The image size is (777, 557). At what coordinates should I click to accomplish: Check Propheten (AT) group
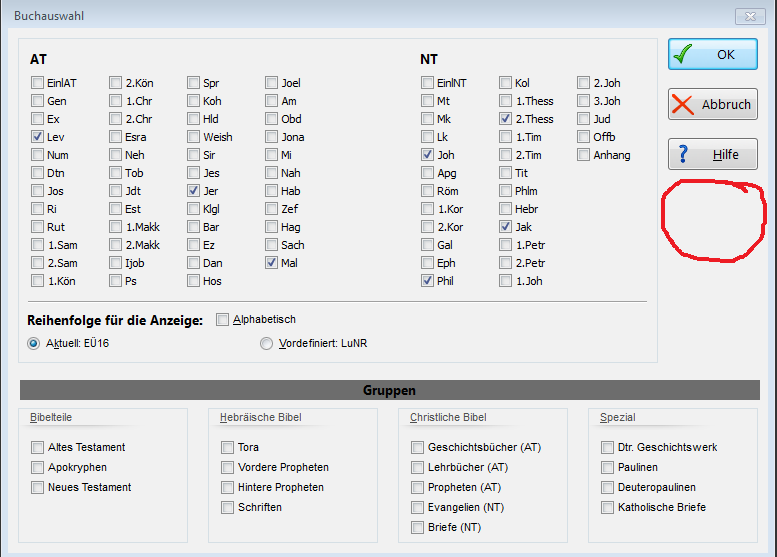[x=417, y=488]
